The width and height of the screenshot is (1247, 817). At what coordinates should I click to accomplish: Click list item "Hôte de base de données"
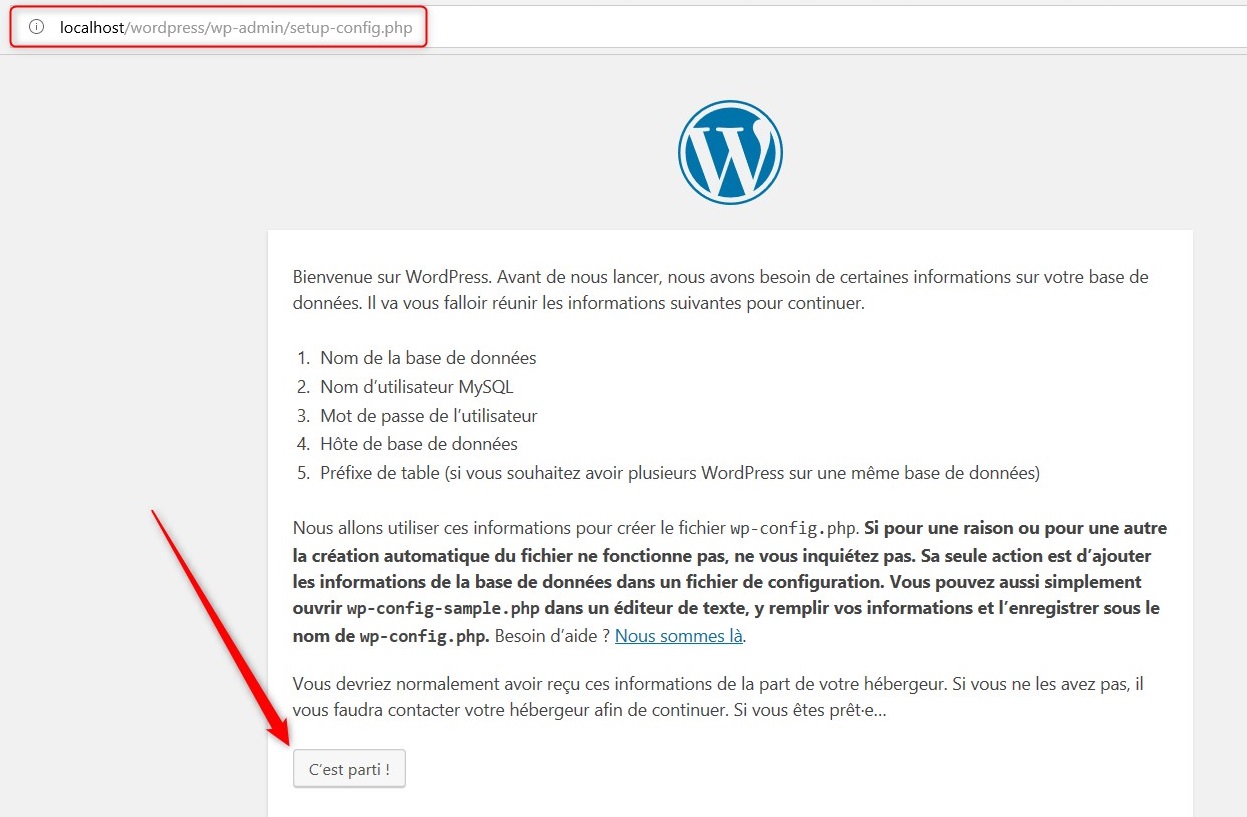pos(418,444)
